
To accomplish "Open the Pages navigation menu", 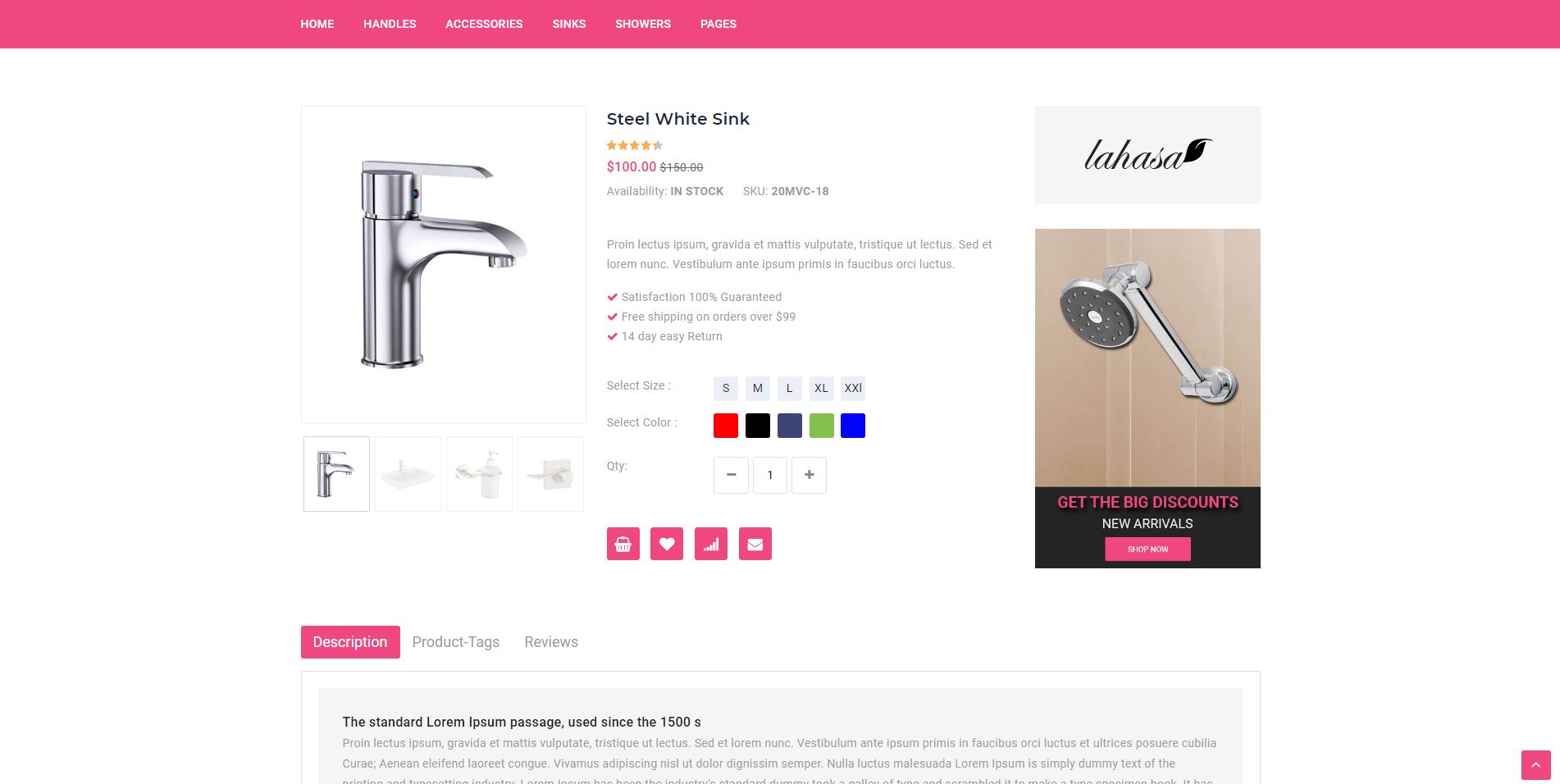I will [718, 24].
